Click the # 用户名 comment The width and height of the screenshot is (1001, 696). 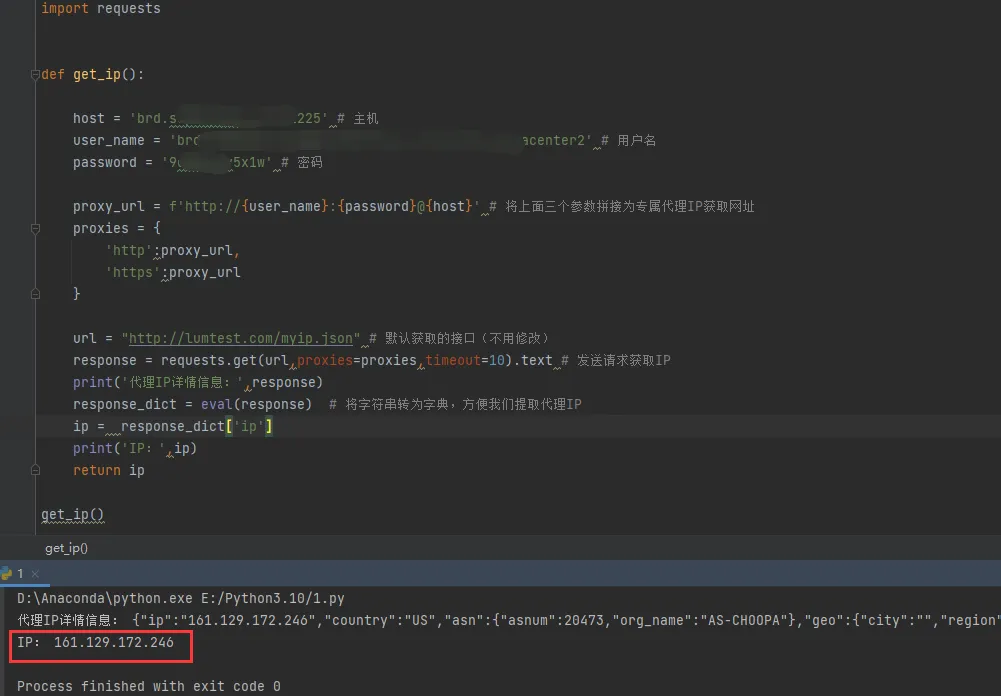point(628,140)
